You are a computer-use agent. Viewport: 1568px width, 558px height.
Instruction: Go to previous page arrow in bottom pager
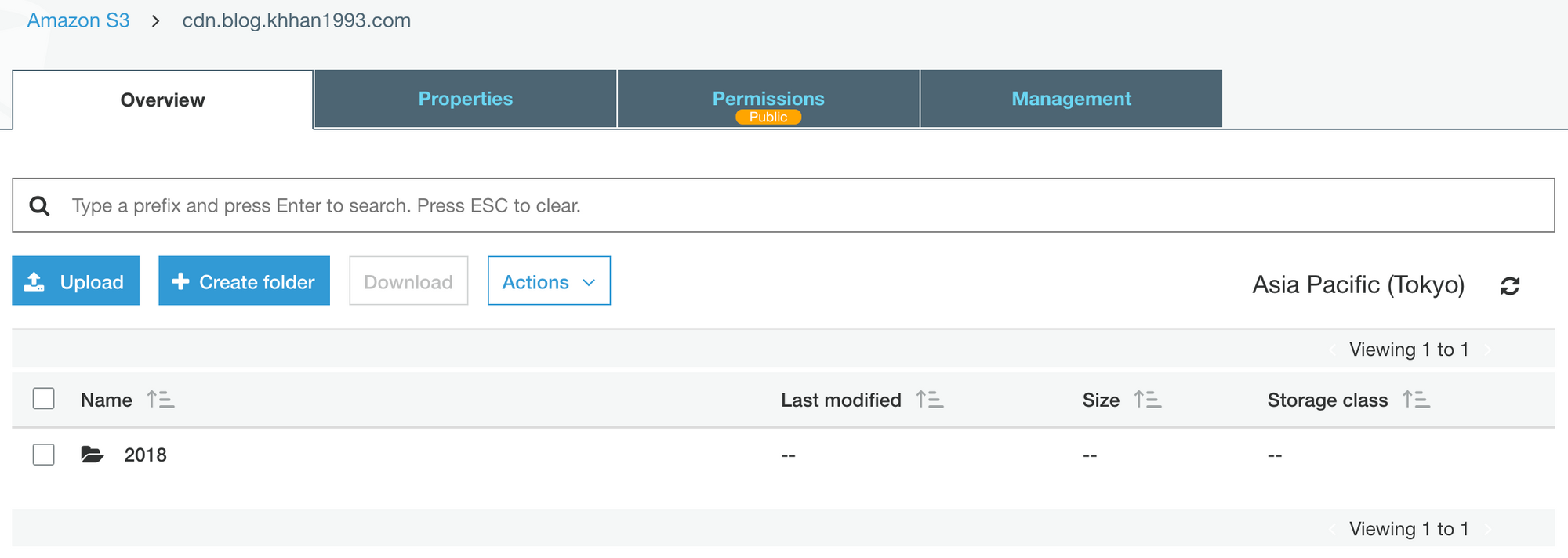pyautogui.click(x=1333, y=530)
